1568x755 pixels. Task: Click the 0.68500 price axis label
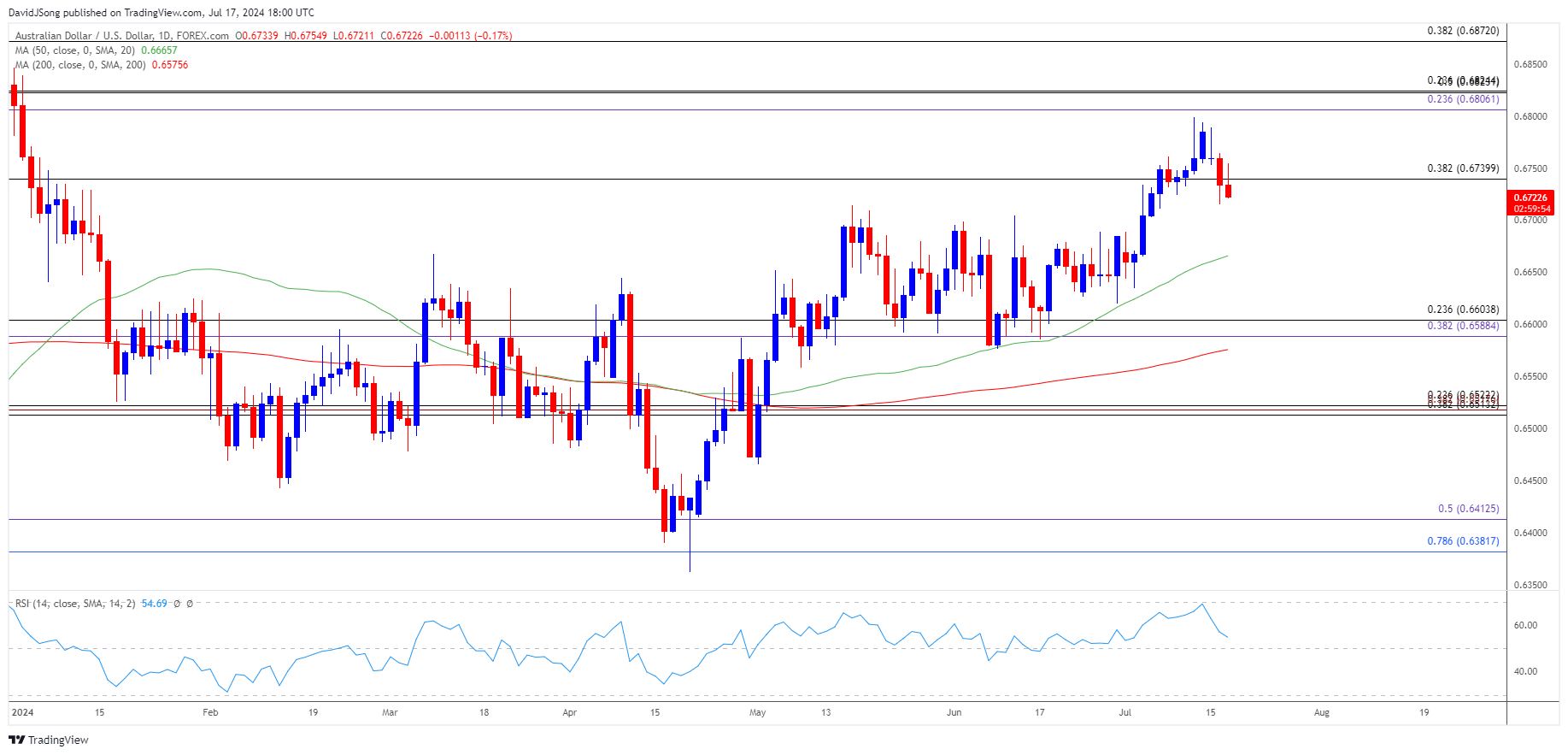1530,64
